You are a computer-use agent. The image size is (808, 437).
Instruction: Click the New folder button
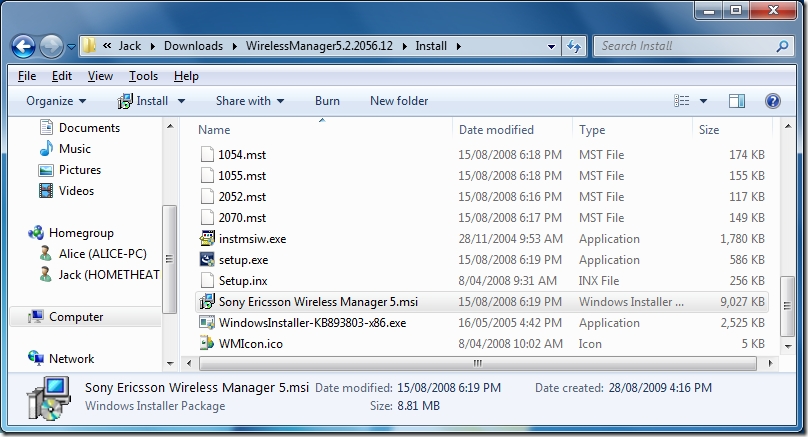click(399, 101)
